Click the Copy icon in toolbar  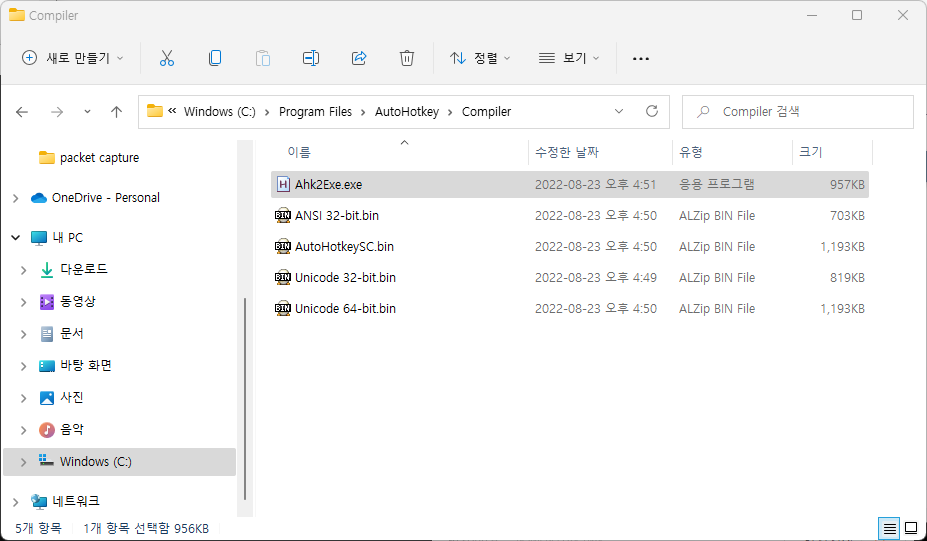click(215, 58)
